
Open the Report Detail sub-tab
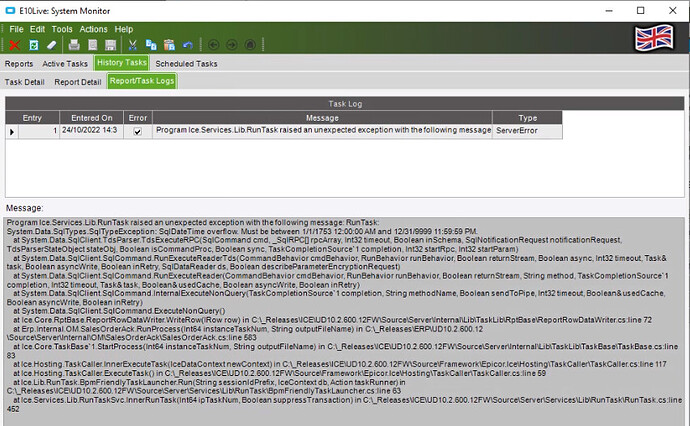click(x=78, y=82)
